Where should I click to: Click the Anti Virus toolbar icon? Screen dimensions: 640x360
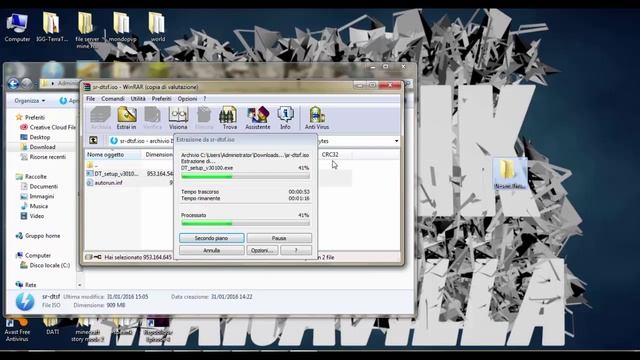click(317, 118)
